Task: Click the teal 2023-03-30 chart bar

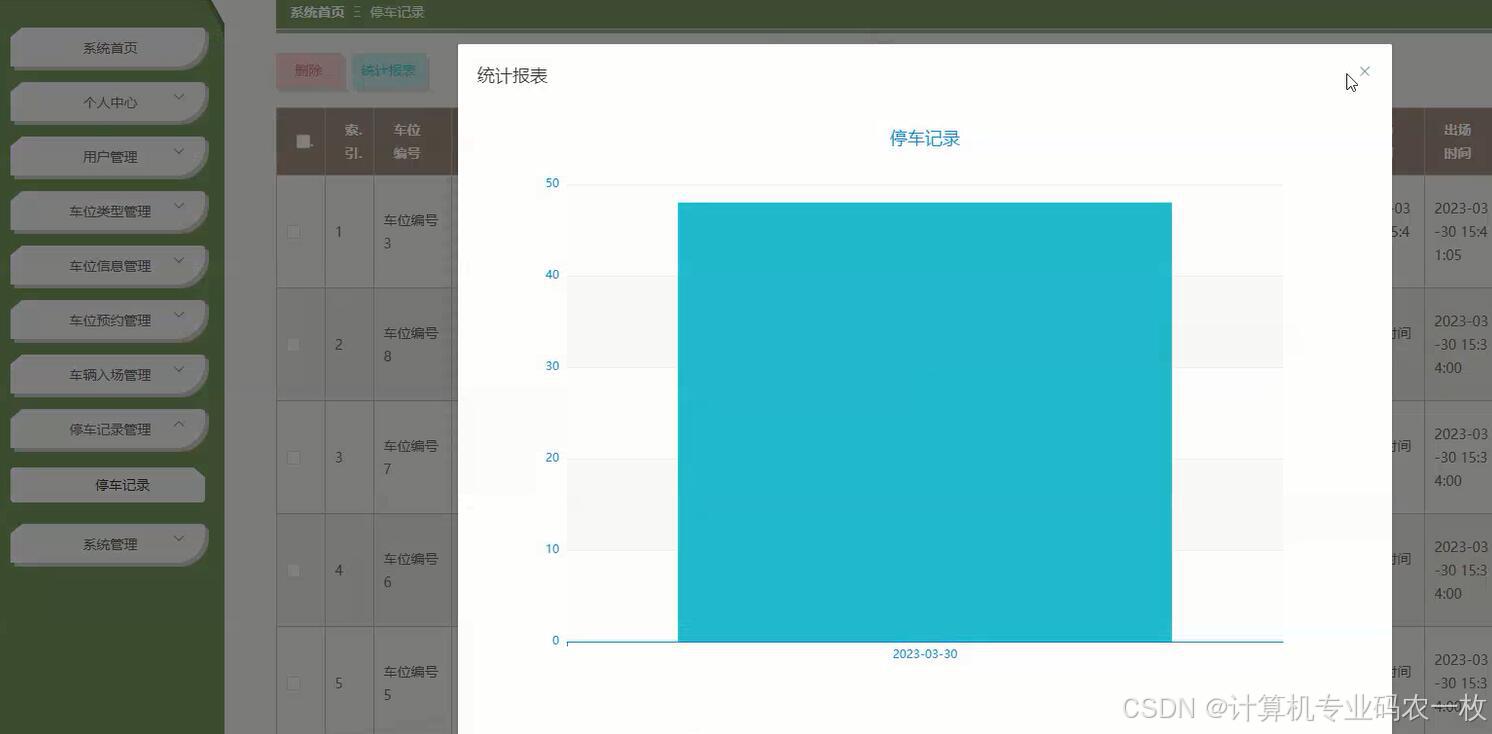Action: pos(925,422)
